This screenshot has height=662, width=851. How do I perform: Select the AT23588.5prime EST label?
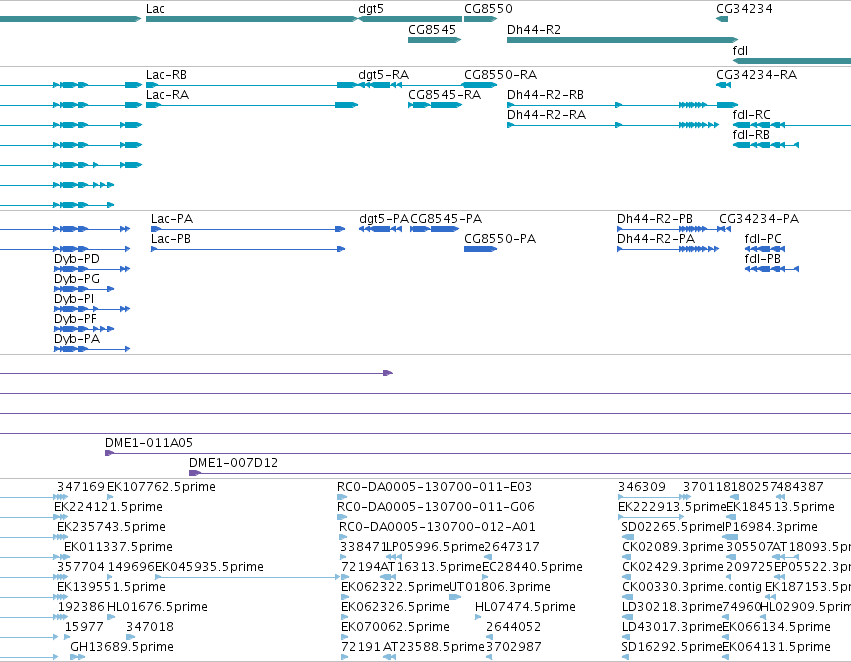point(434,647)
